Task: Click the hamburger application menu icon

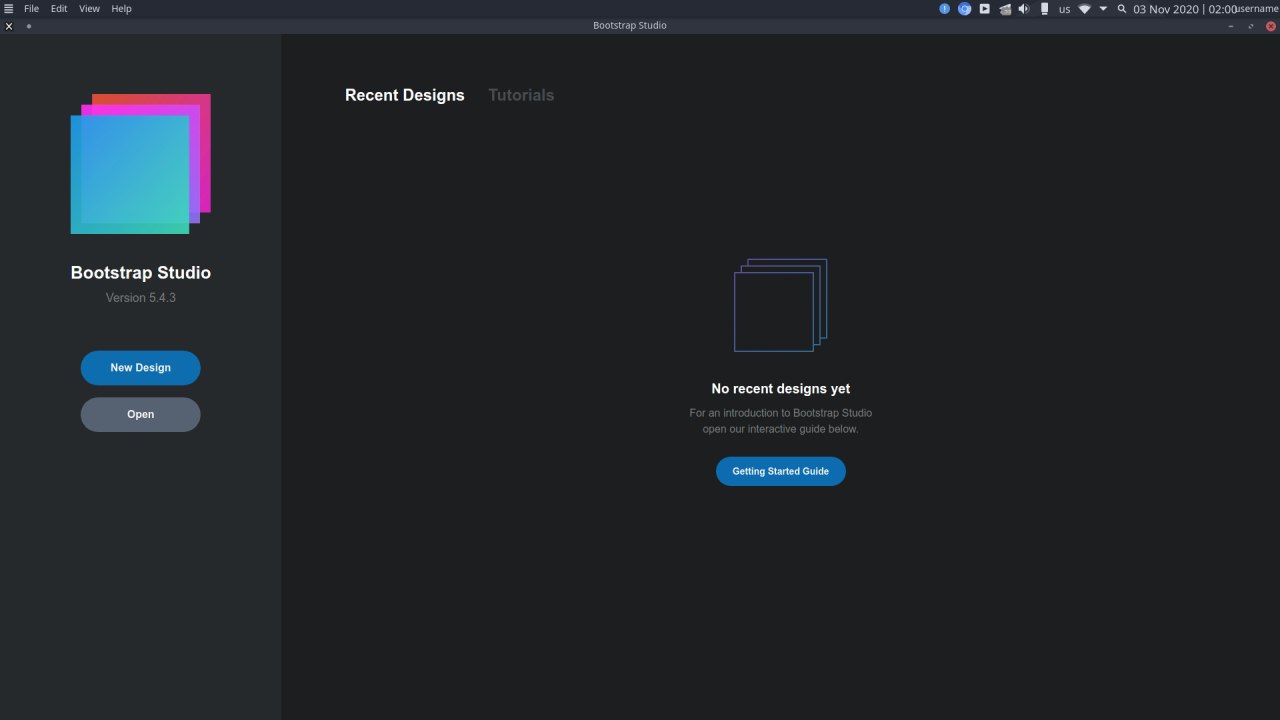Action: (9, 8)
